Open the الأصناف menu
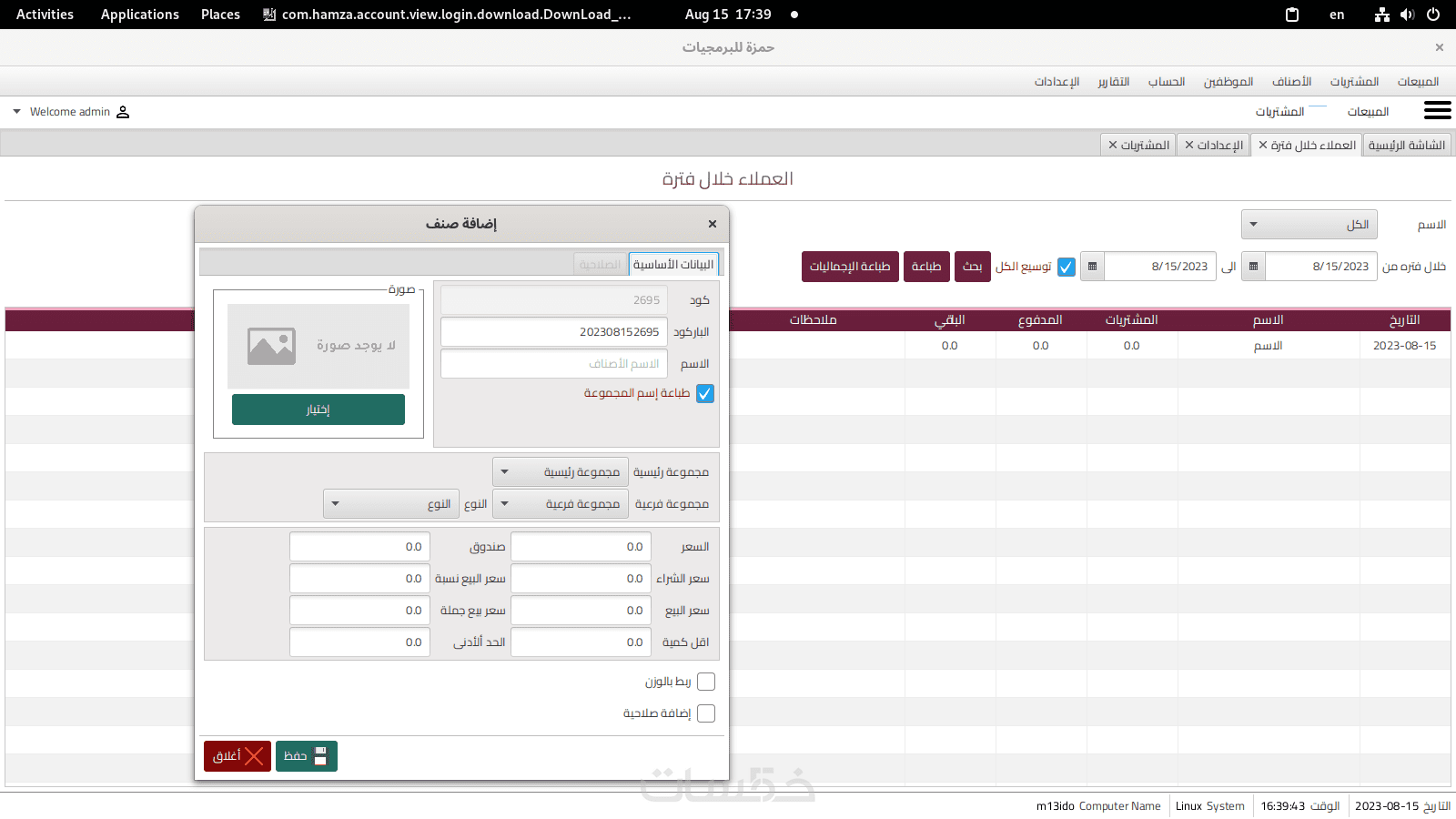The image size is (1456, 819). 1291,82
